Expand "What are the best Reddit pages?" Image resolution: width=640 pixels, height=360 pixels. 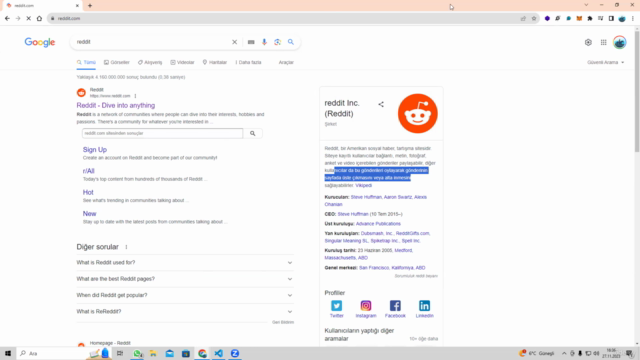click(x=185, y=279)
